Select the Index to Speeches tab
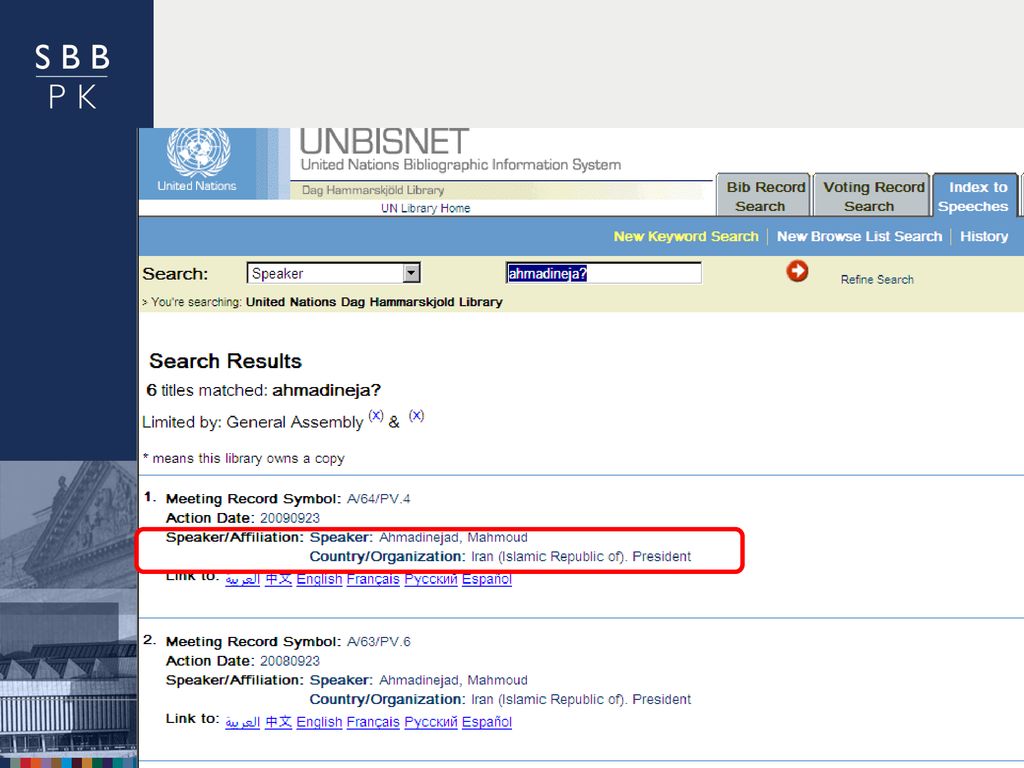Viewport: 1024px width, 768px height. pos(975,196)
